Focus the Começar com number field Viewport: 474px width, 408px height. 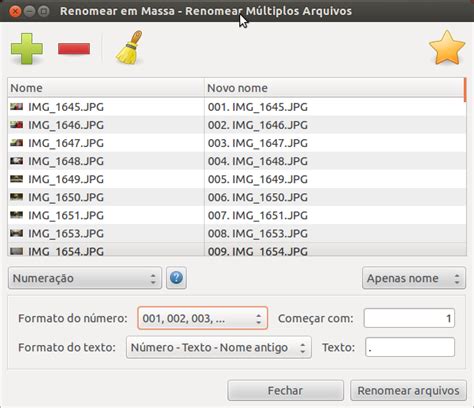click(409, 318)
